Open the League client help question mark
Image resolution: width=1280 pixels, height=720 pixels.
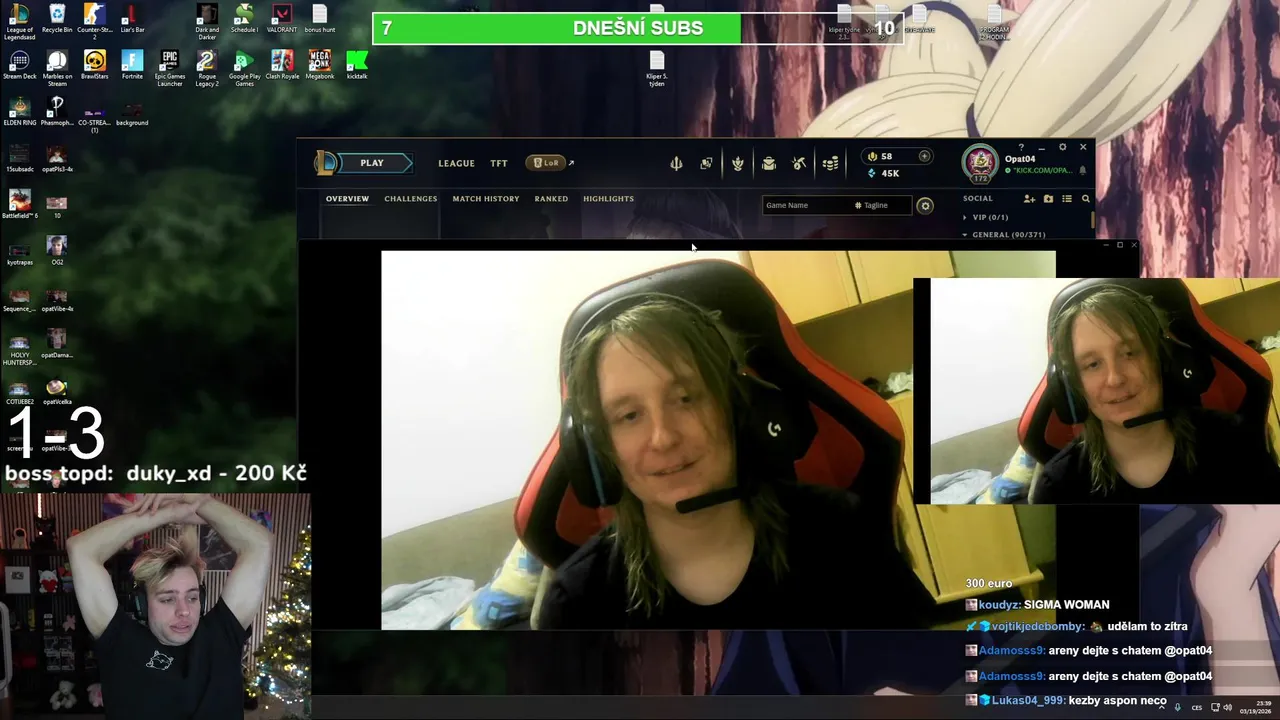point(1021,147)
